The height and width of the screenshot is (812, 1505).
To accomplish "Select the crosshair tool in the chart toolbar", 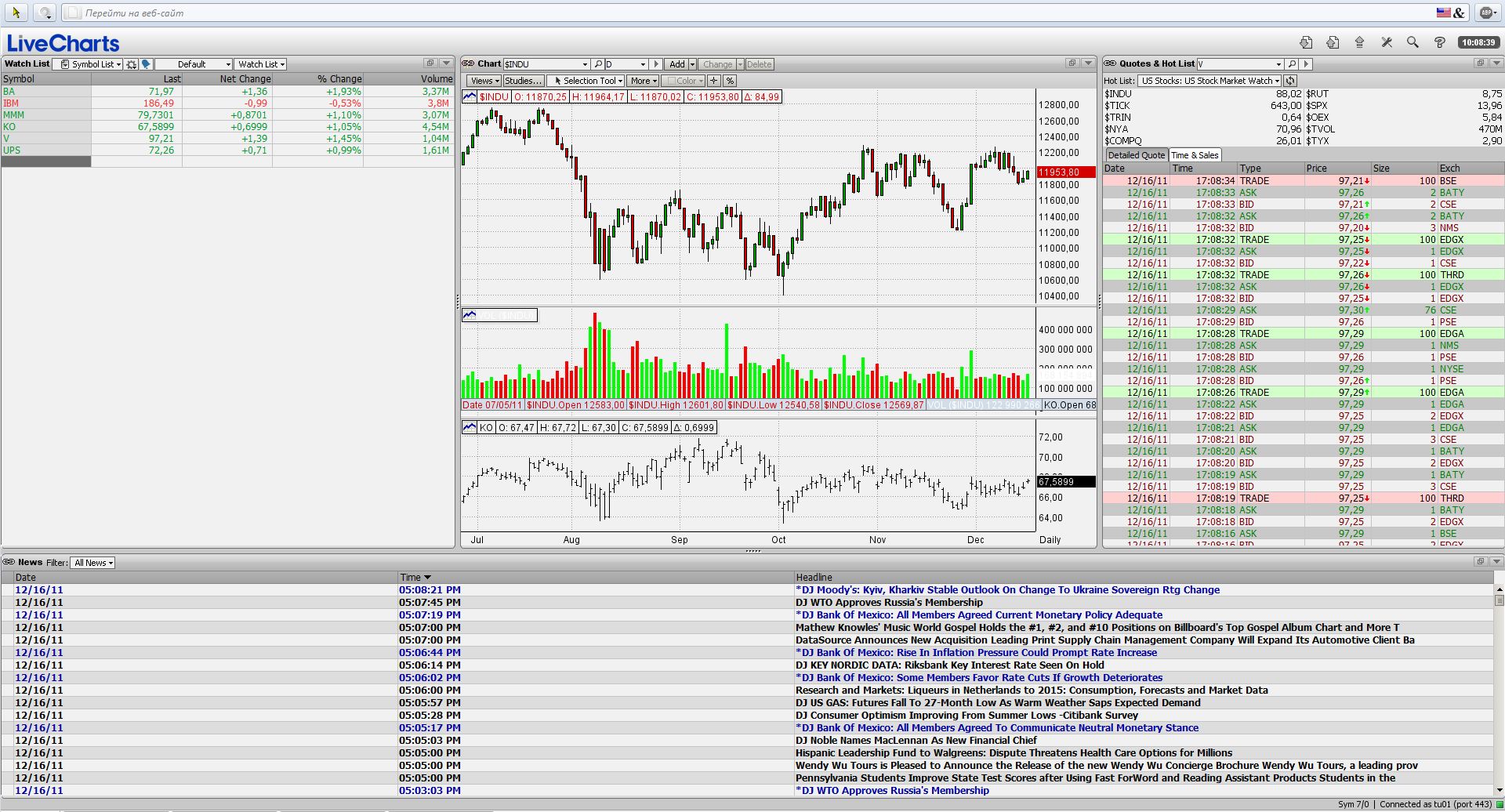I will pyautogui.click(x=714, y=81).
